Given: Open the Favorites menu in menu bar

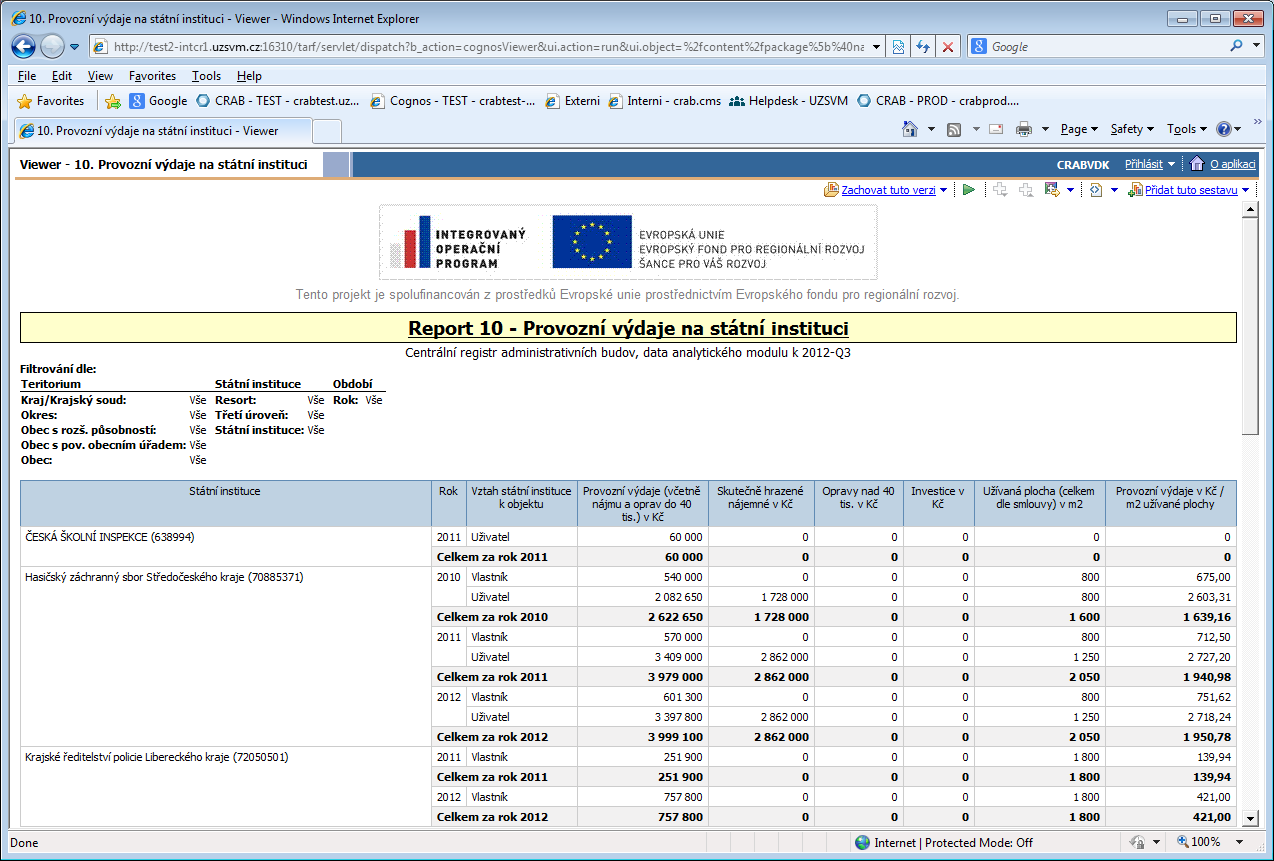Looking at the screenshot, I should point(152,76).
